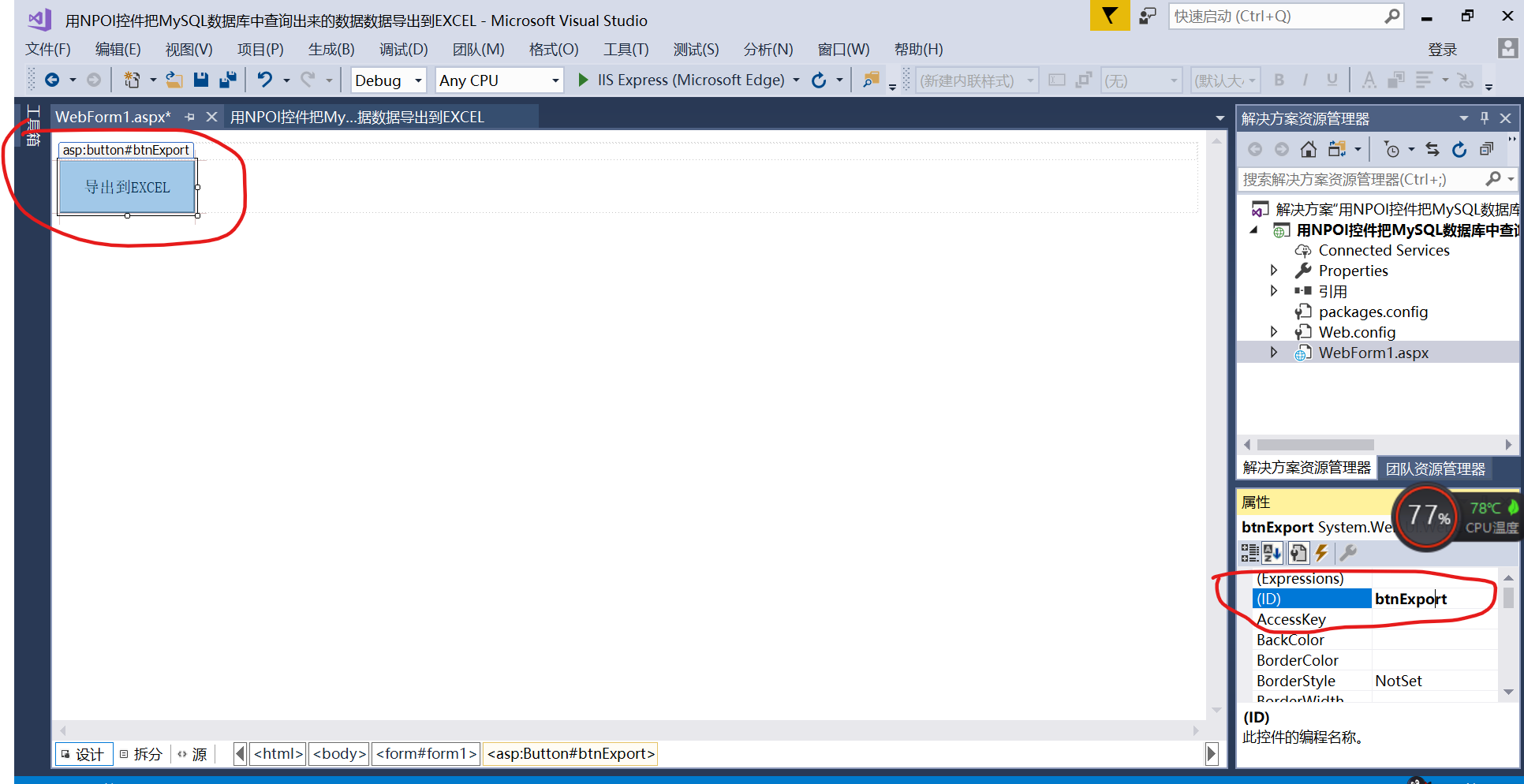1524x784 pixels.
Task: Switch to Events view via lightning bolt icon
Action: coord(1322,553)
